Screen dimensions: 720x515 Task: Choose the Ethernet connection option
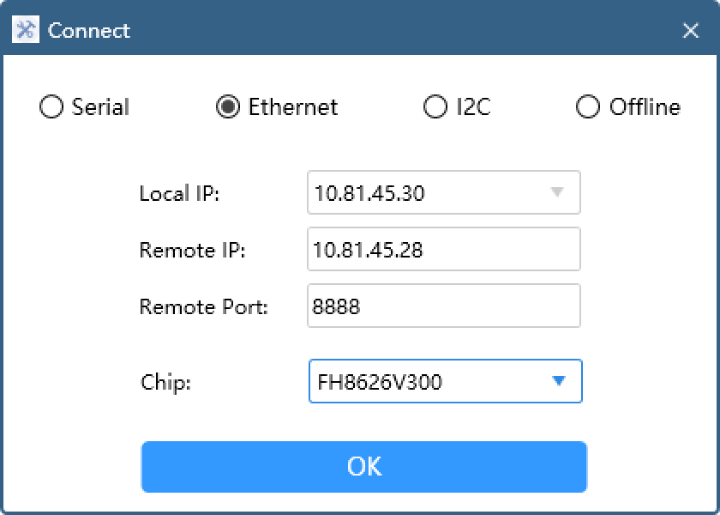coord(228,106)
